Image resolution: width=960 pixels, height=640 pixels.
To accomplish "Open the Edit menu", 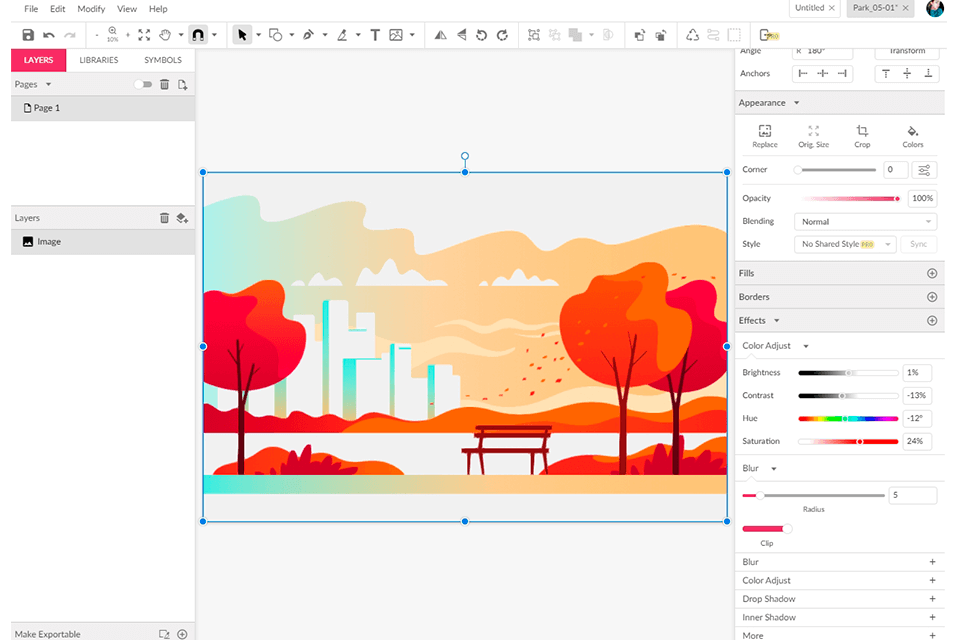I will 58,9.
